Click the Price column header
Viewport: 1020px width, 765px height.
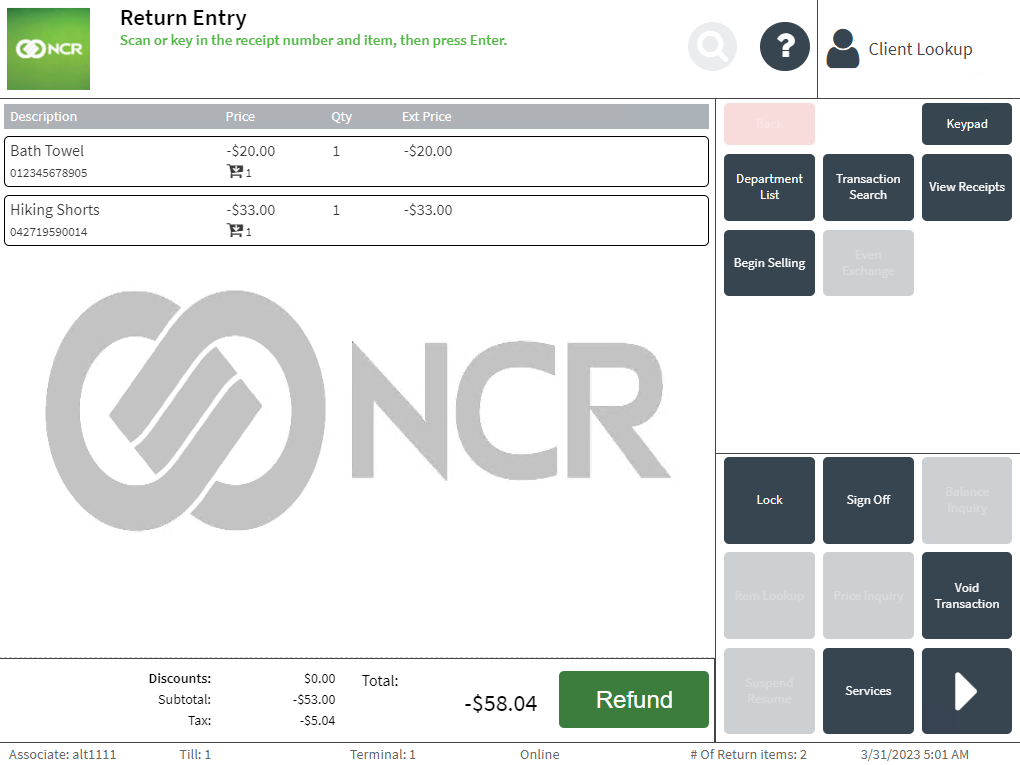pos(240,116)
